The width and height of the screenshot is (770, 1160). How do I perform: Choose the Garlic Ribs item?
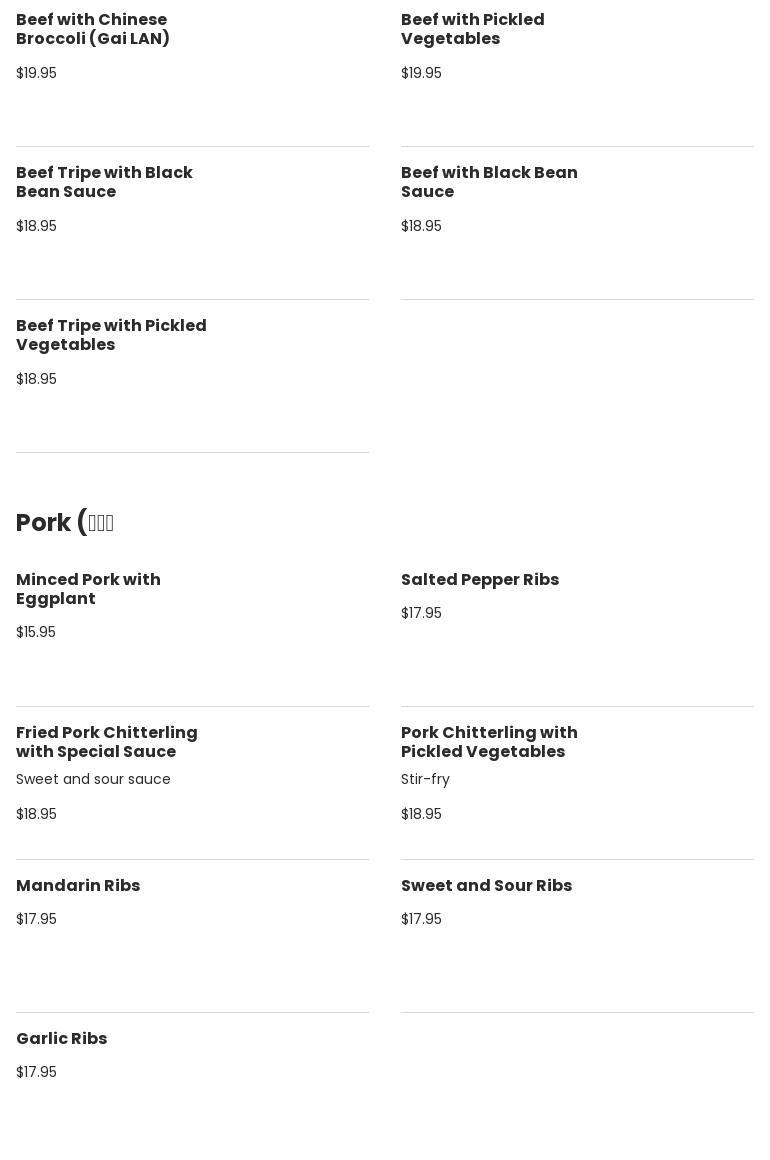[62, 1039]
